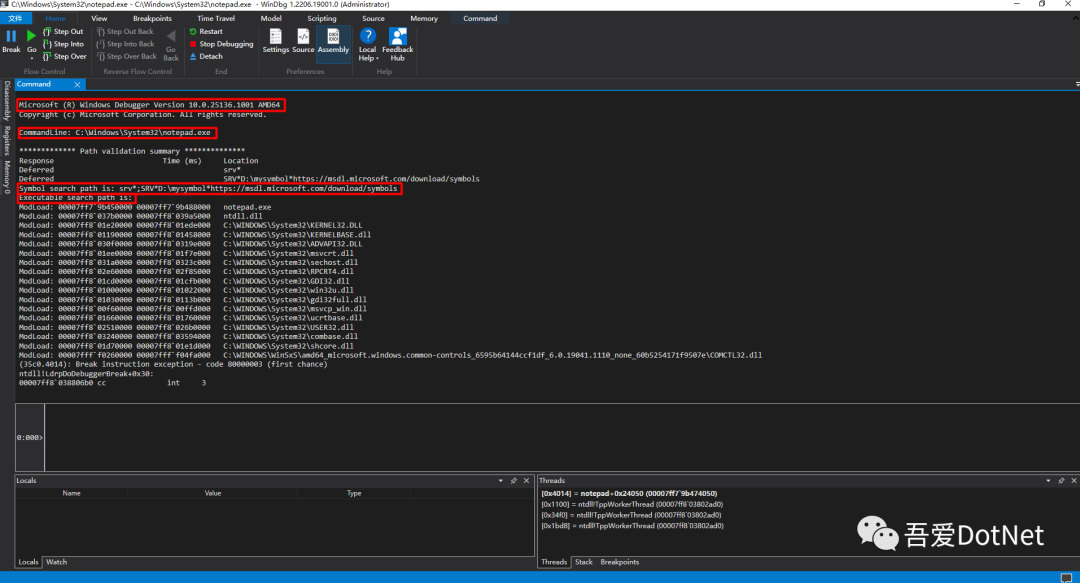Switch to the Stack tab
The height and width of the screenshot is (583, 1080).
(x=584, y=562)
